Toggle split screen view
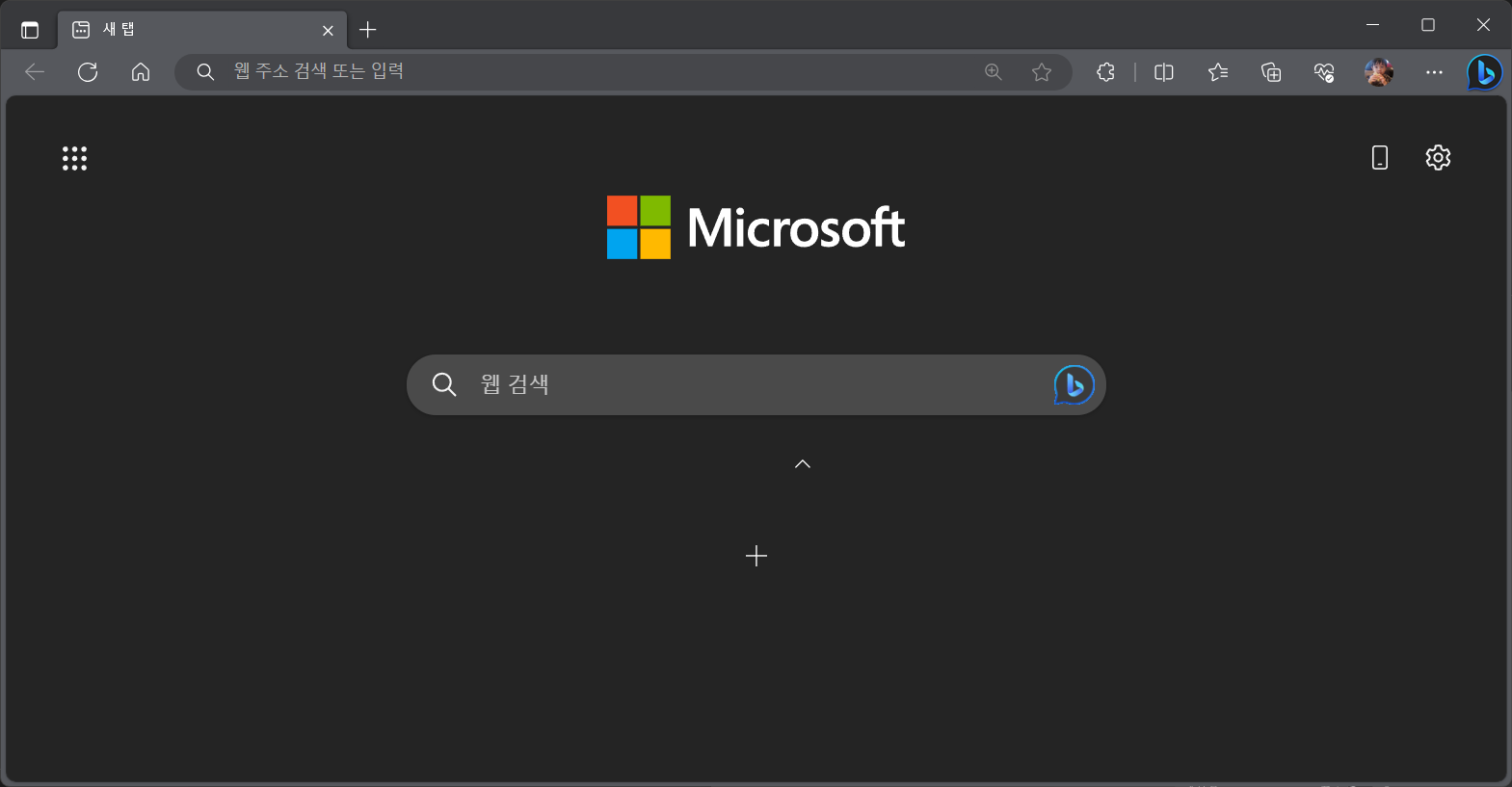 point(1164,72)
